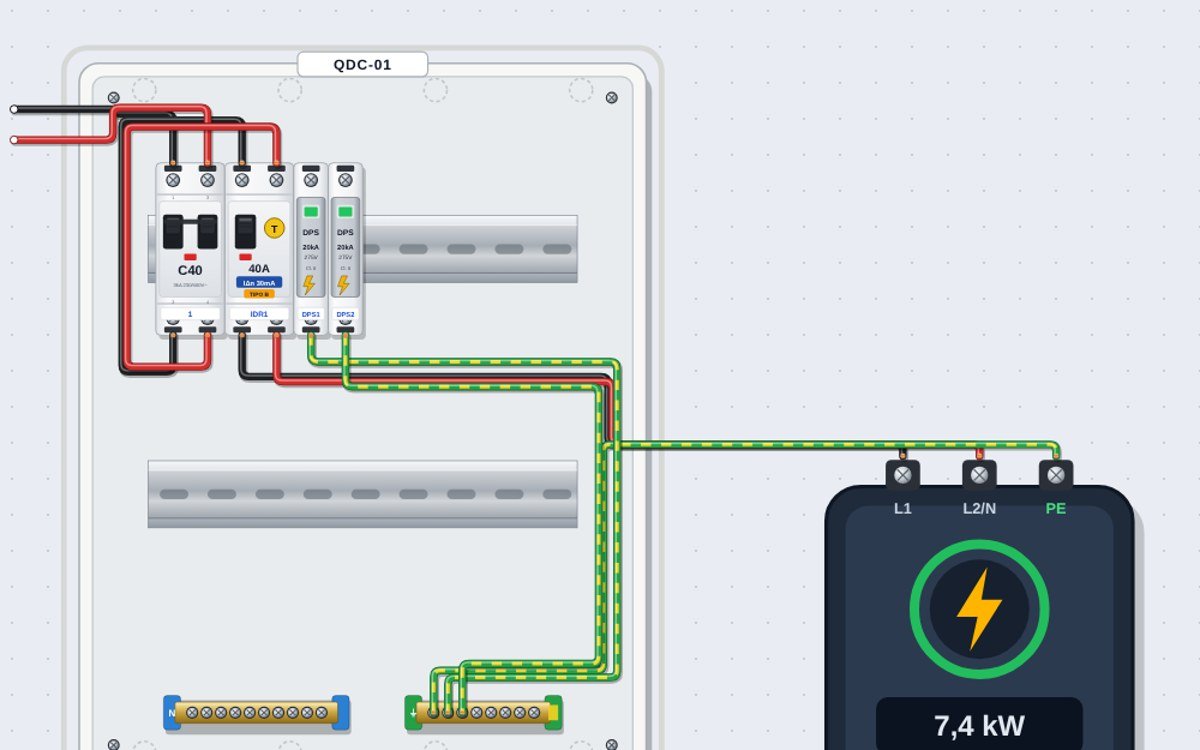Click the red indicator on IDR1 device
The image size is (1200, 750).
(x=245, y=256)
